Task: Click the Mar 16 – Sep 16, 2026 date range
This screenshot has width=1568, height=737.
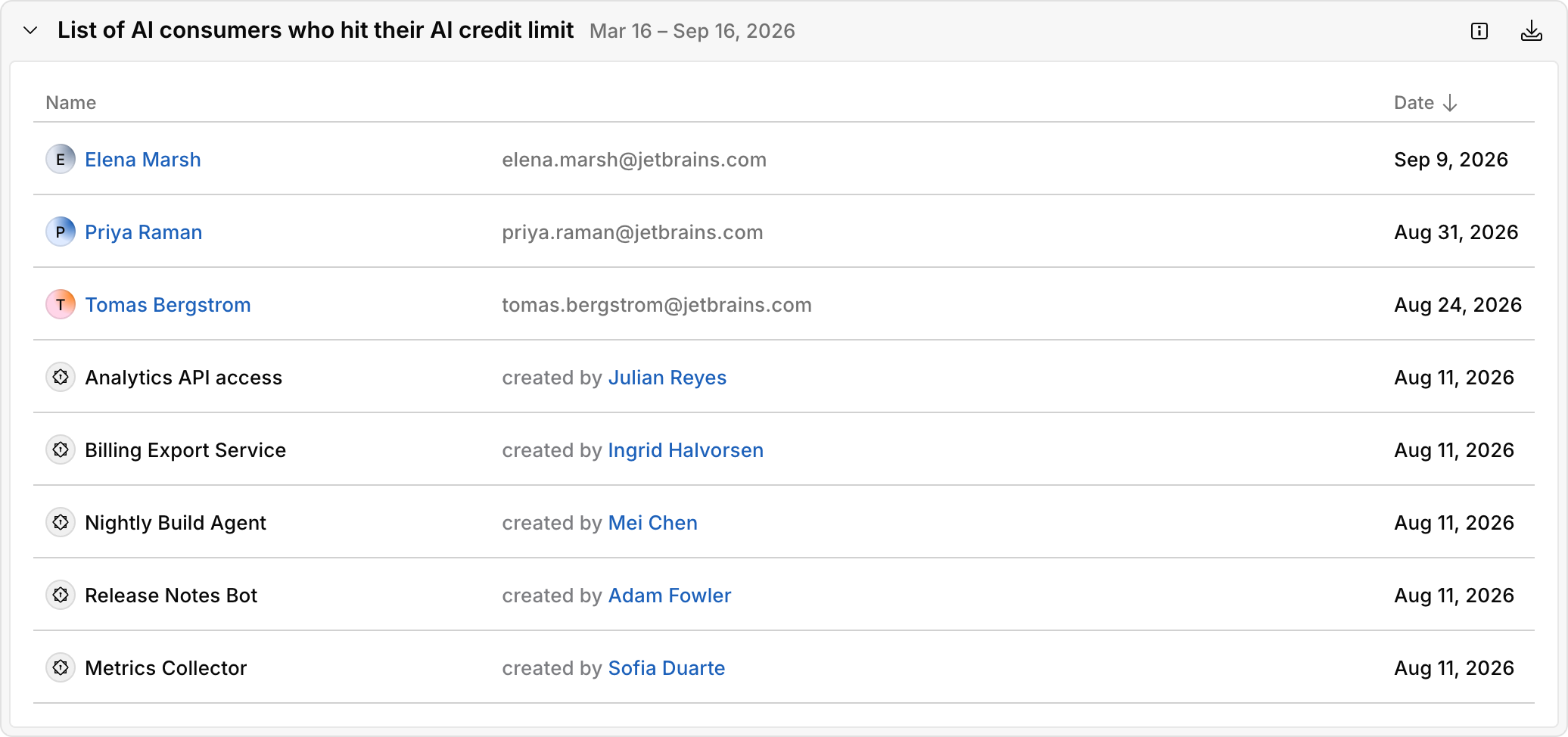Action: pyautogui.click(x=692, y=31)
